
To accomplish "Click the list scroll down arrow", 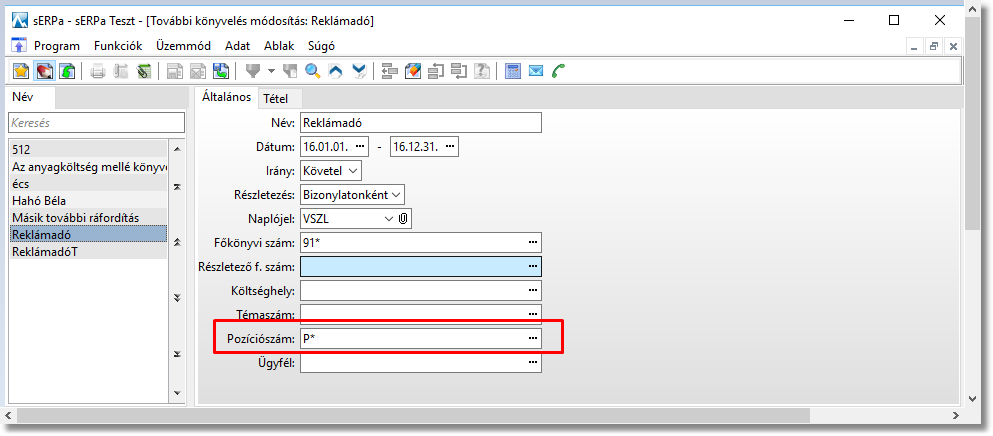I will [x=177, y=392].
